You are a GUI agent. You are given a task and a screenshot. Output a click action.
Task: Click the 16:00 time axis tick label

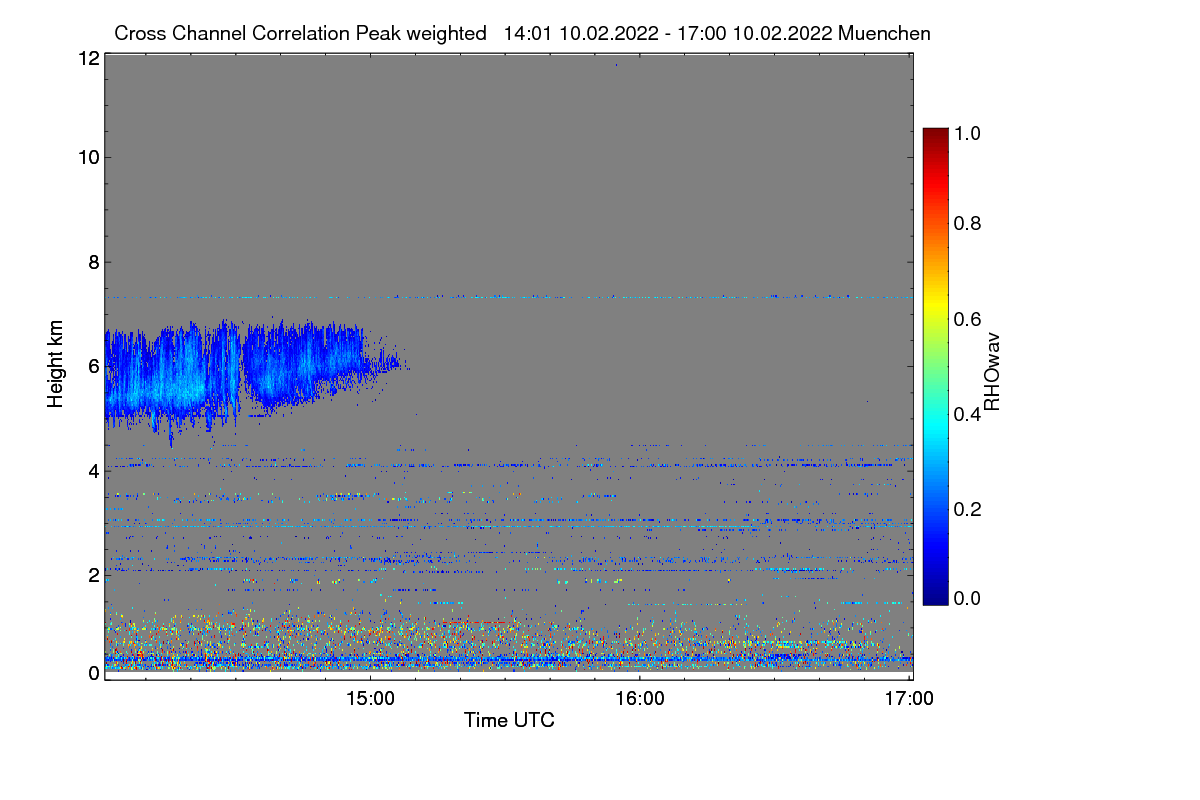click(x=639, y=699)
